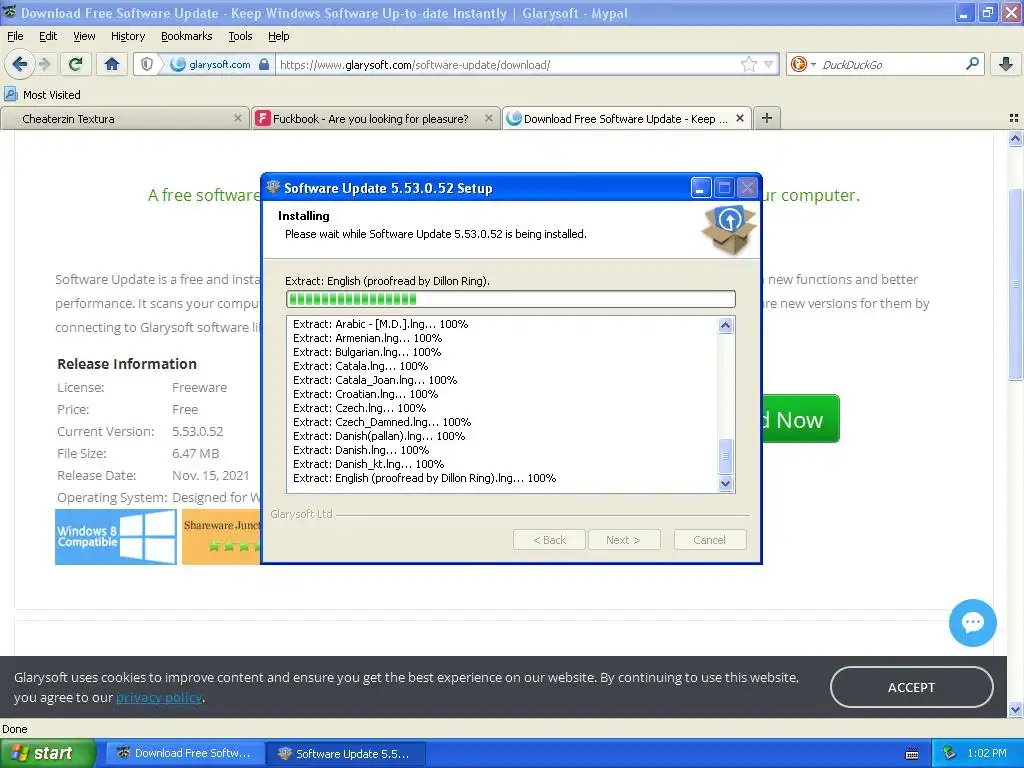Open the Help menu

[278, 36]
